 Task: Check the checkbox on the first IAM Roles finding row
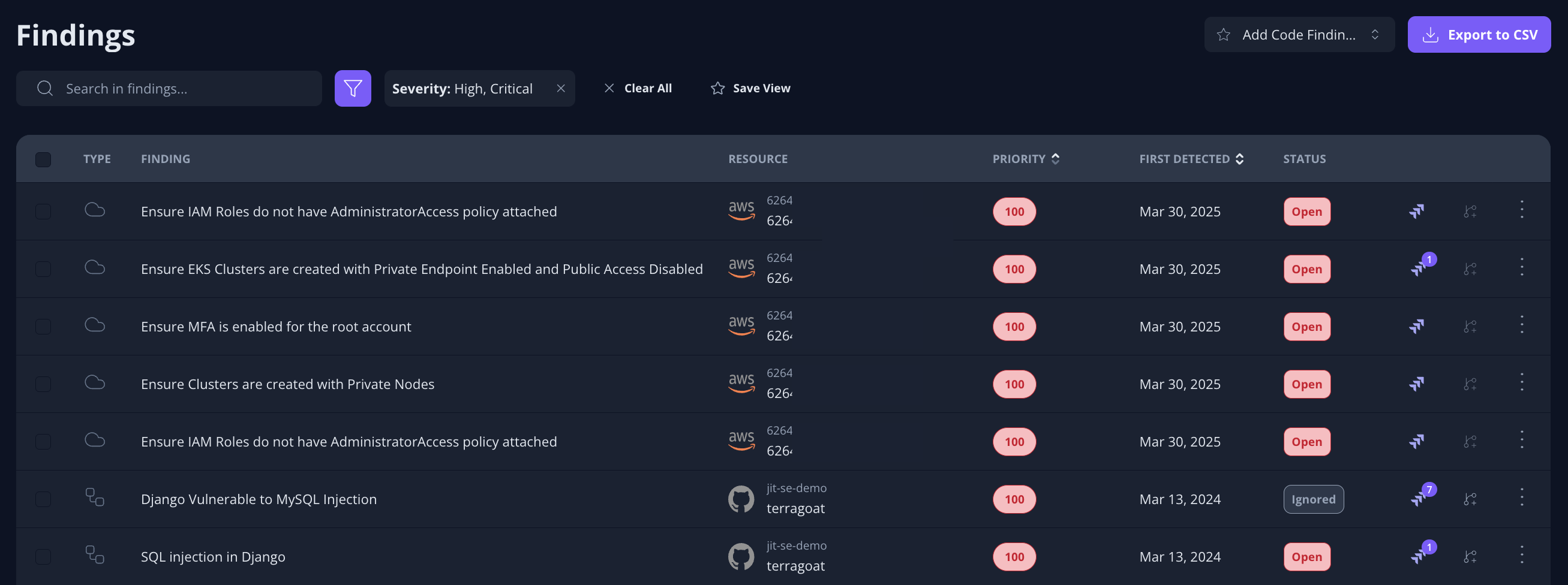(43, 211)
